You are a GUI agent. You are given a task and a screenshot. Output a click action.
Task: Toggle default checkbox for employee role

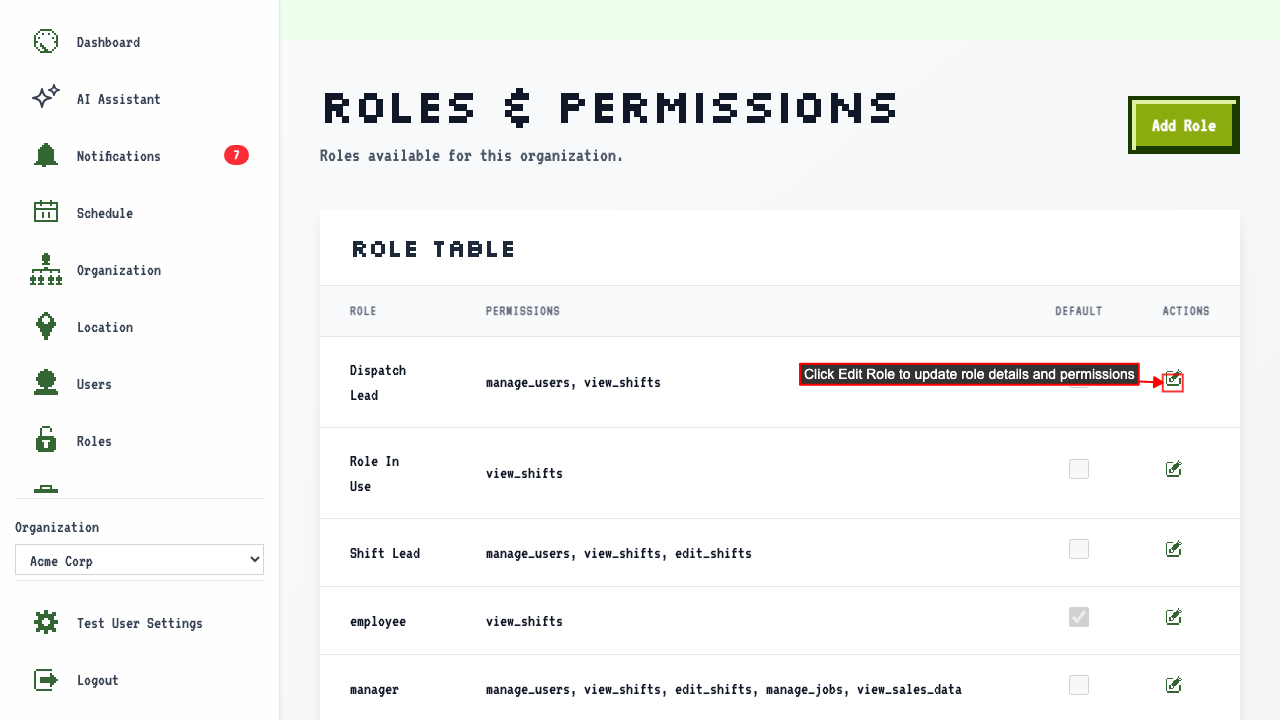[1079, 617]
